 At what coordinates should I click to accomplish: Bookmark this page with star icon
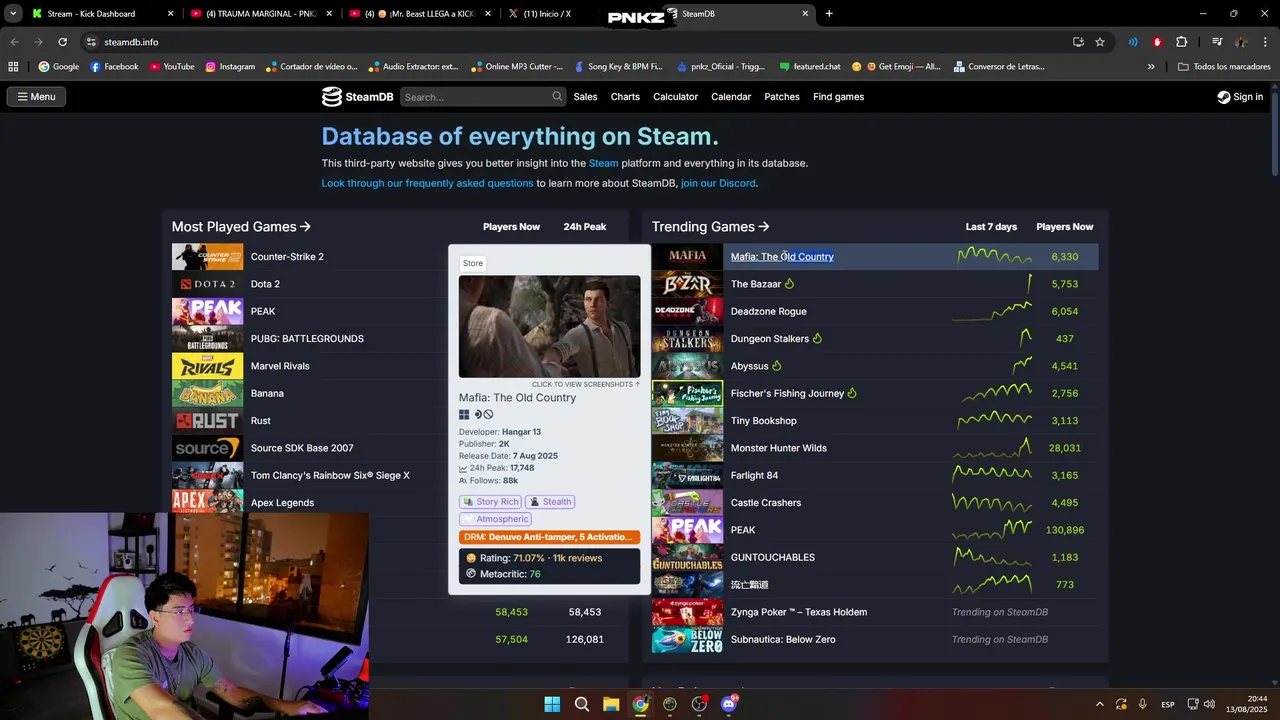[1100, 42]
